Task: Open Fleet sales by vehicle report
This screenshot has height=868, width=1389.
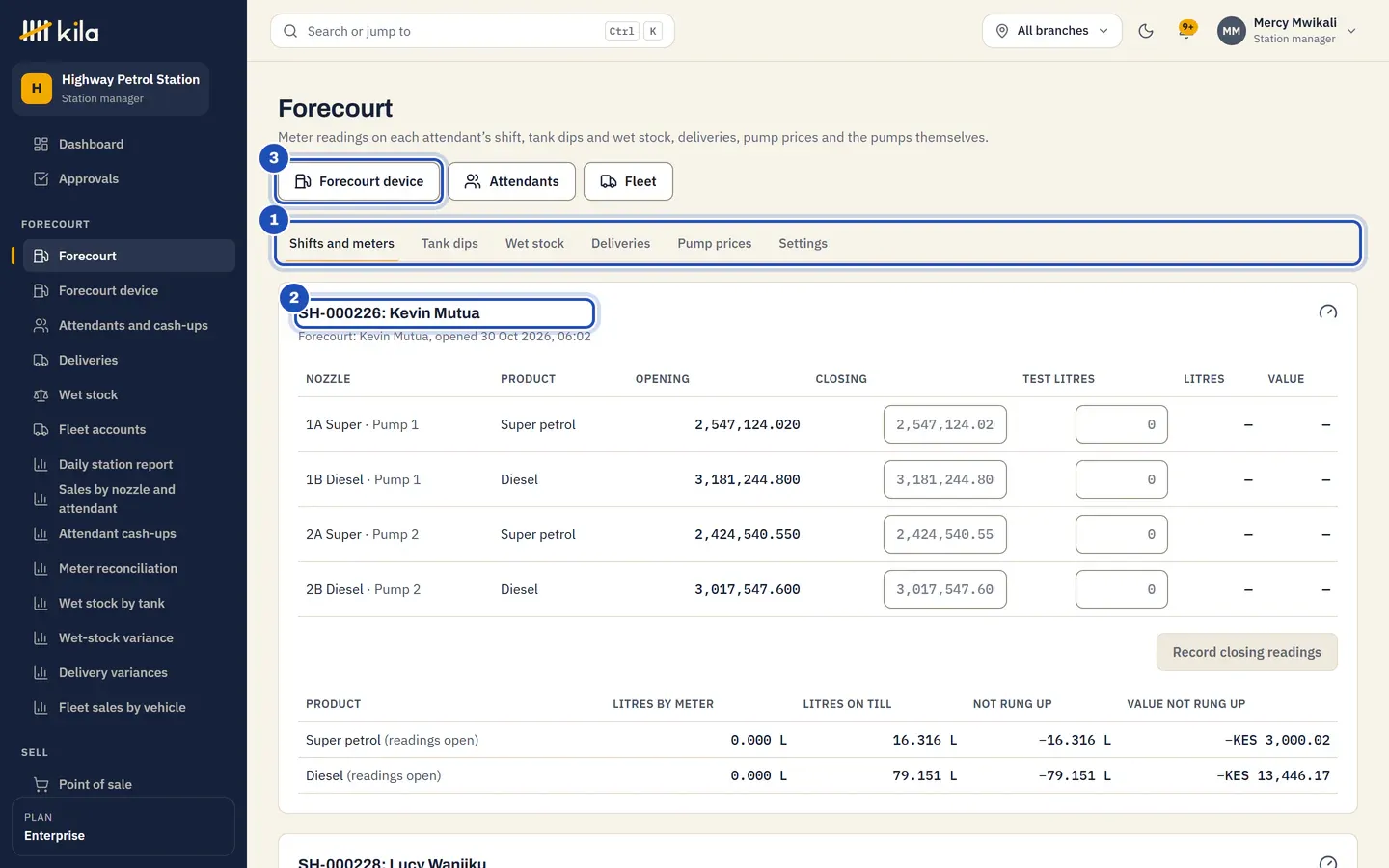Action: pos(129,708)
